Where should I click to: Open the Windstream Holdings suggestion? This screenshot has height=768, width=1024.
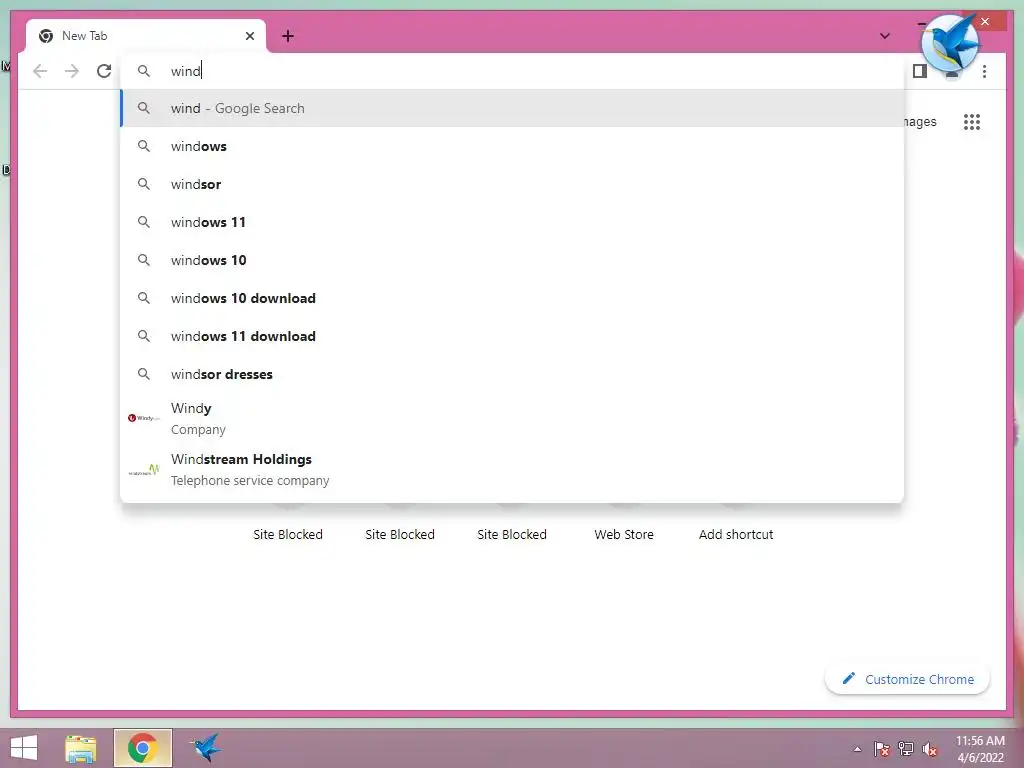[512, 470]
